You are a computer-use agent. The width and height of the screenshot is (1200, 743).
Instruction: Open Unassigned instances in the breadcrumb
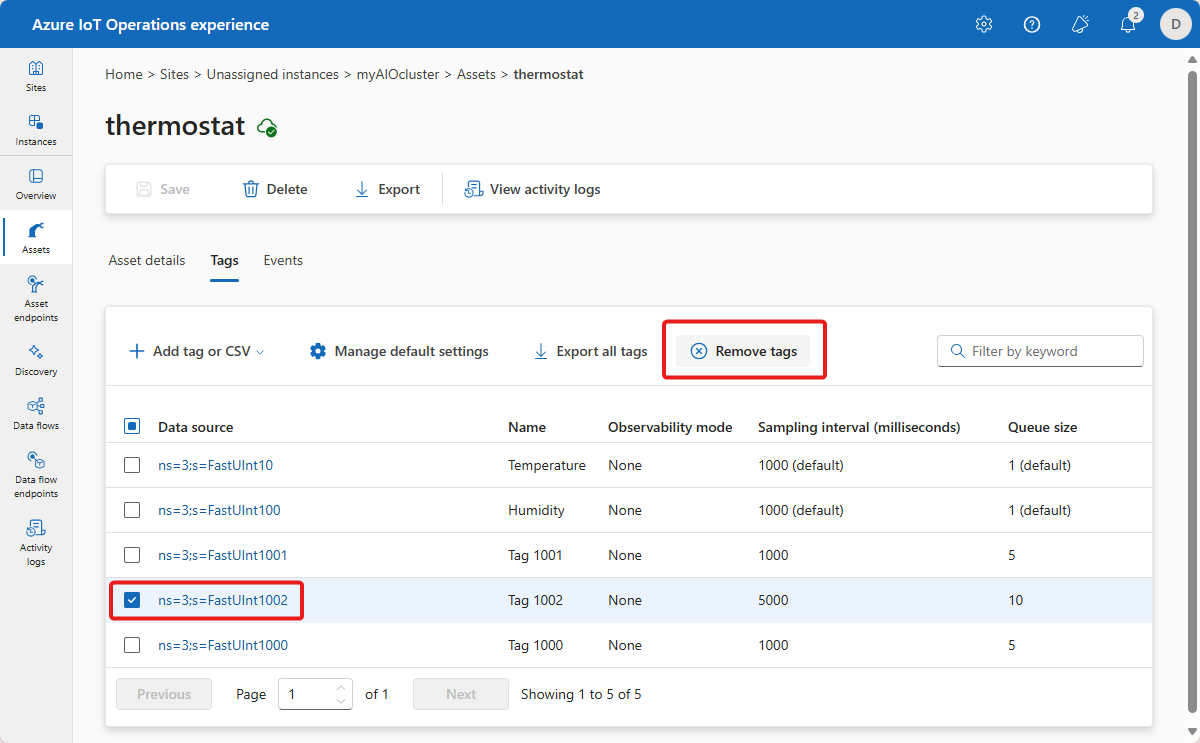click(x=273, y=74)
